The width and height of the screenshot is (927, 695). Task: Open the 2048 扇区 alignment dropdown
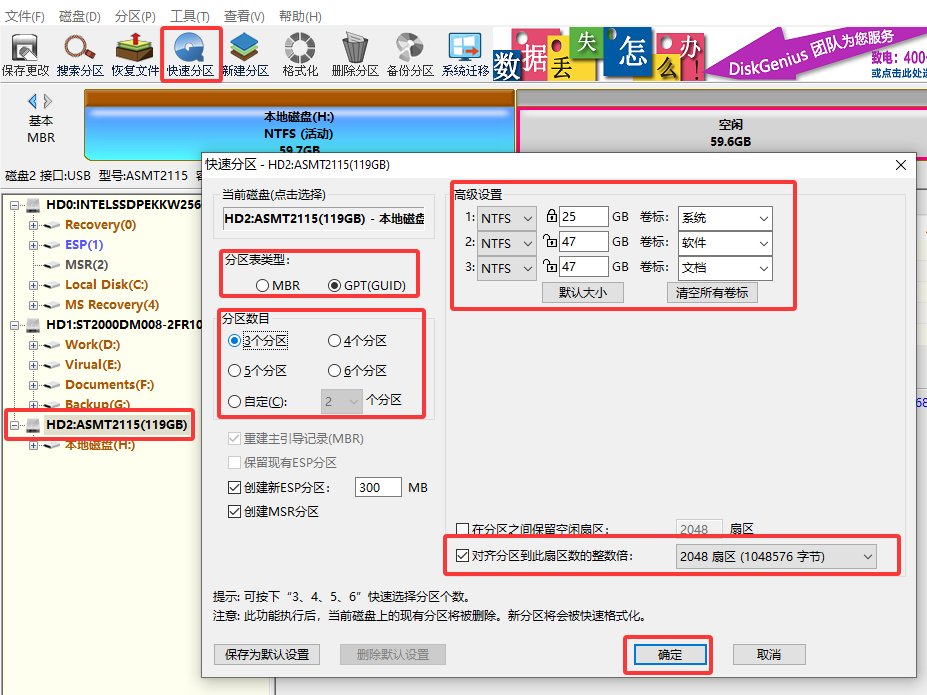(776, 556)
